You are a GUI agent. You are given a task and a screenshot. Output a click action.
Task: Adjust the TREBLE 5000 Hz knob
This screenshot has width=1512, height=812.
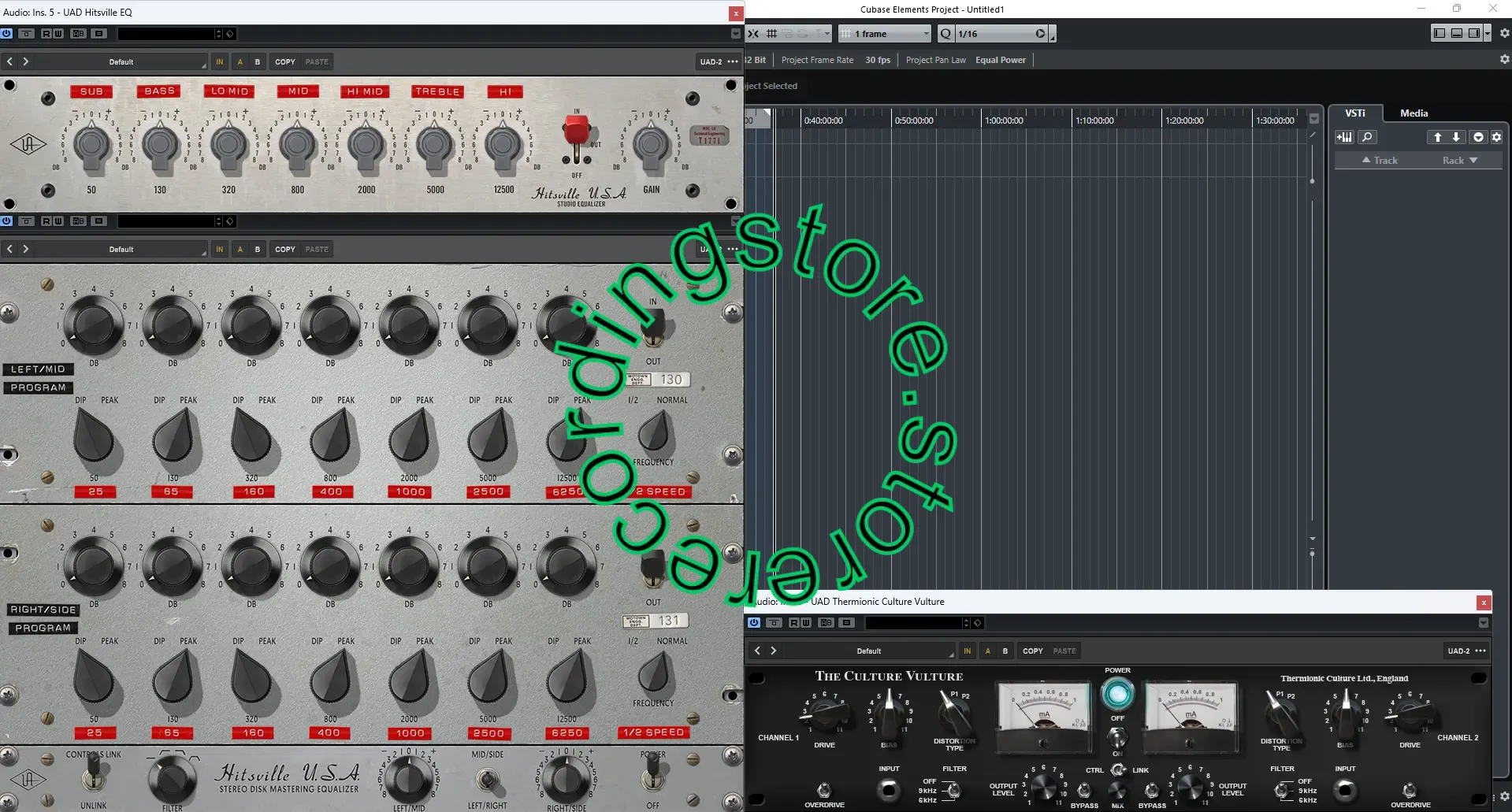[x=435, y=146]
